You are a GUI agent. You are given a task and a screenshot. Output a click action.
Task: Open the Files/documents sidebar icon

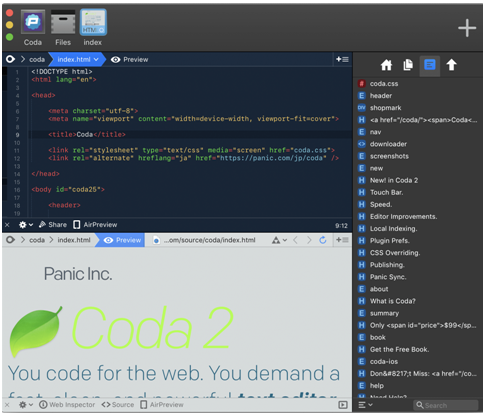[x=408, y=65]
